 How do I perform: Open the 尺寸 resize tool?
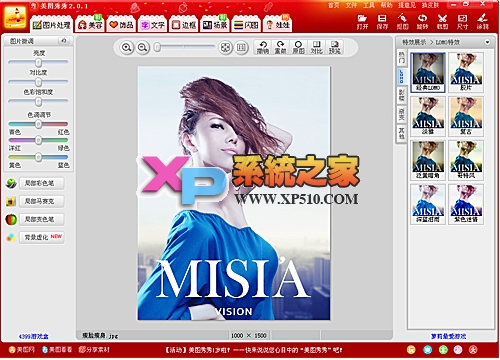[x=462, y=22]
